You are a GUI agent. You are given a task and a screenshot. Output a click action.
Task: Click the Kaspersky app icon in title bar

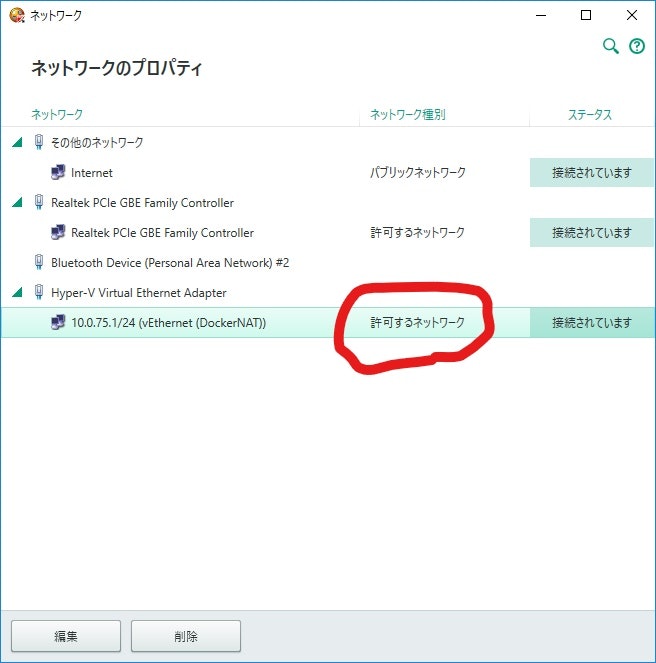click(17, 15)
